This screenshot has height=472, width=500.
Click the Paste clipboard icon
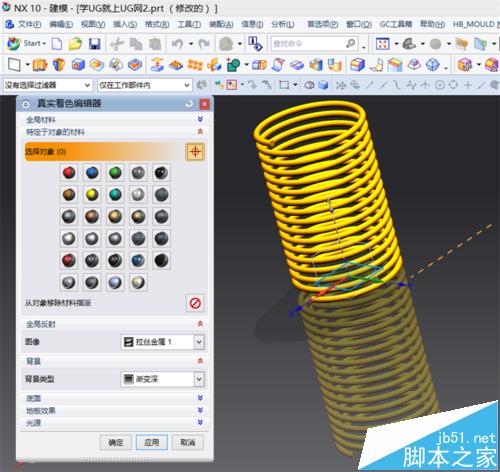point(155,44)
